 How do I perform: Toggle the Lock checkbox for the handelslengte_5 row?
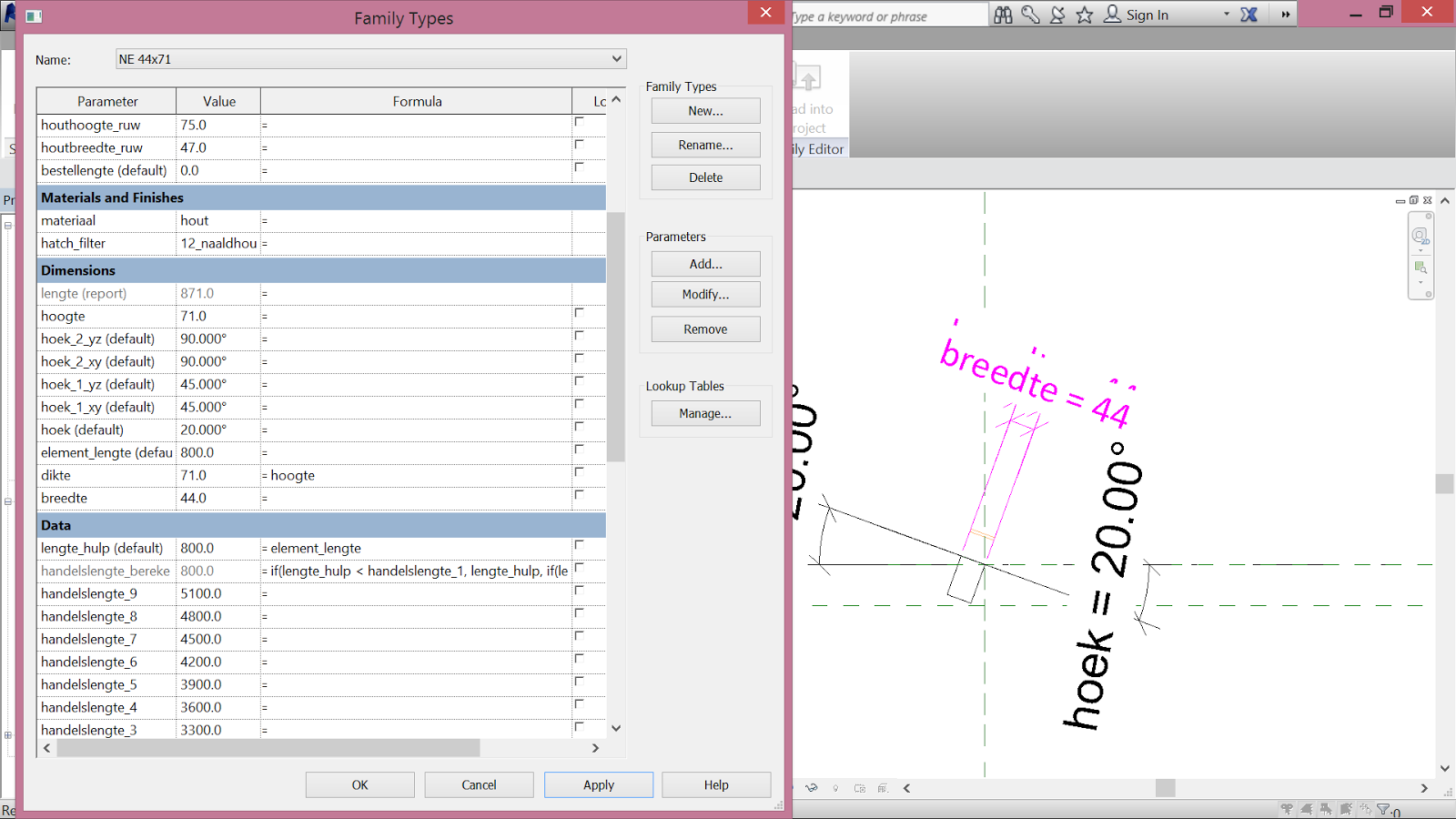point(579,681)
